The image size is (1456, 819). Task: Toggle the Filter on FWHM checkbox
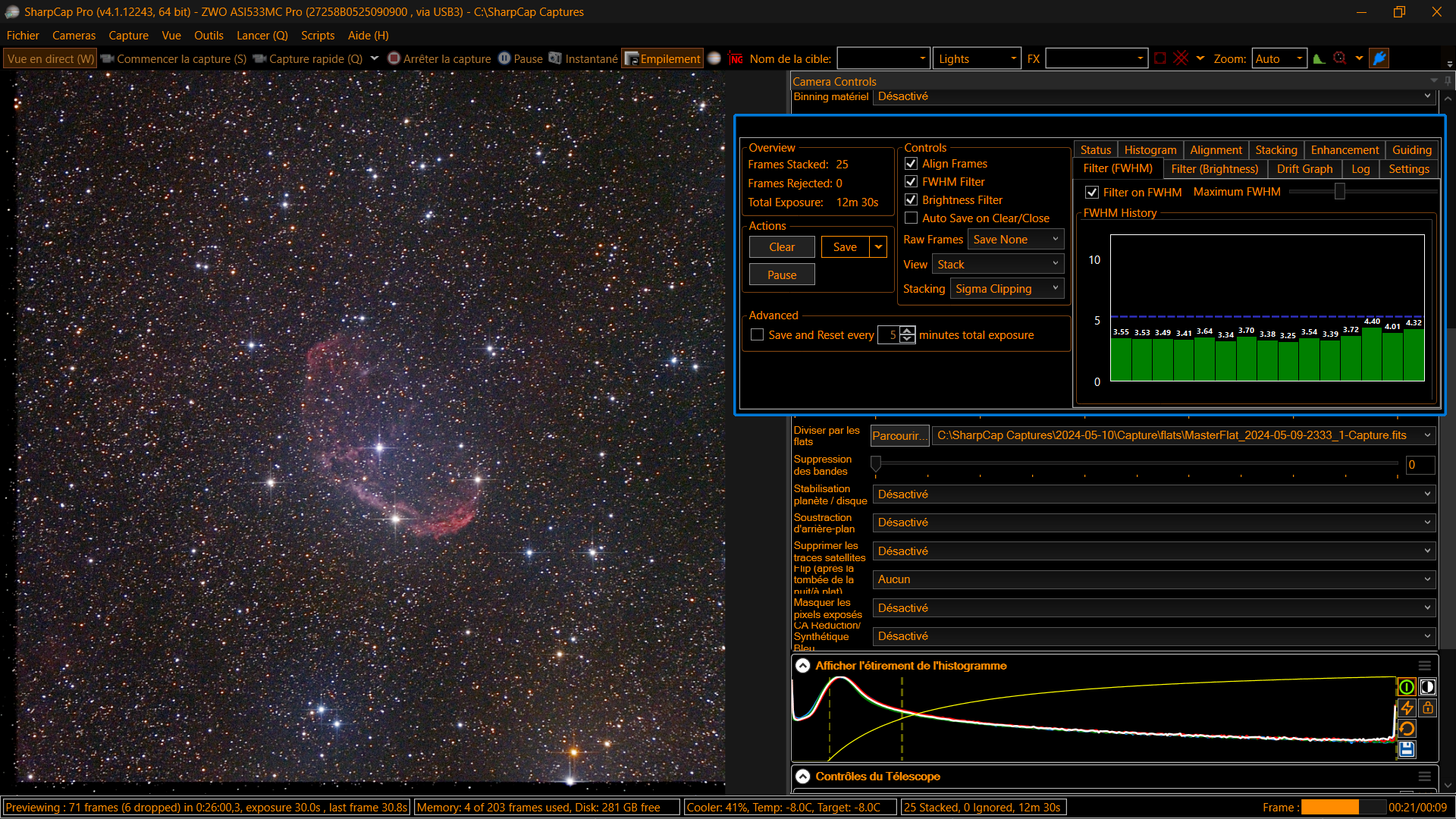click(1092, 193)
